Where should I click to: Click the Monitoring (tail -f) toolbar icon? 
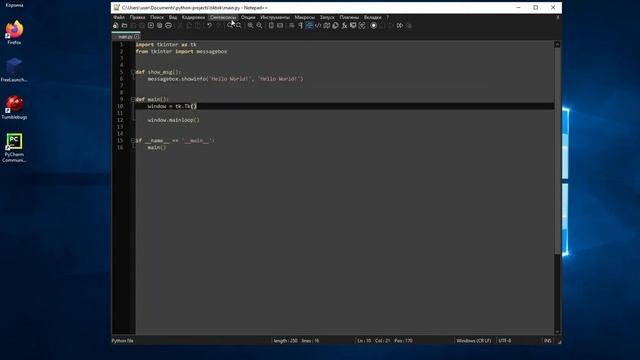point(362,25)
